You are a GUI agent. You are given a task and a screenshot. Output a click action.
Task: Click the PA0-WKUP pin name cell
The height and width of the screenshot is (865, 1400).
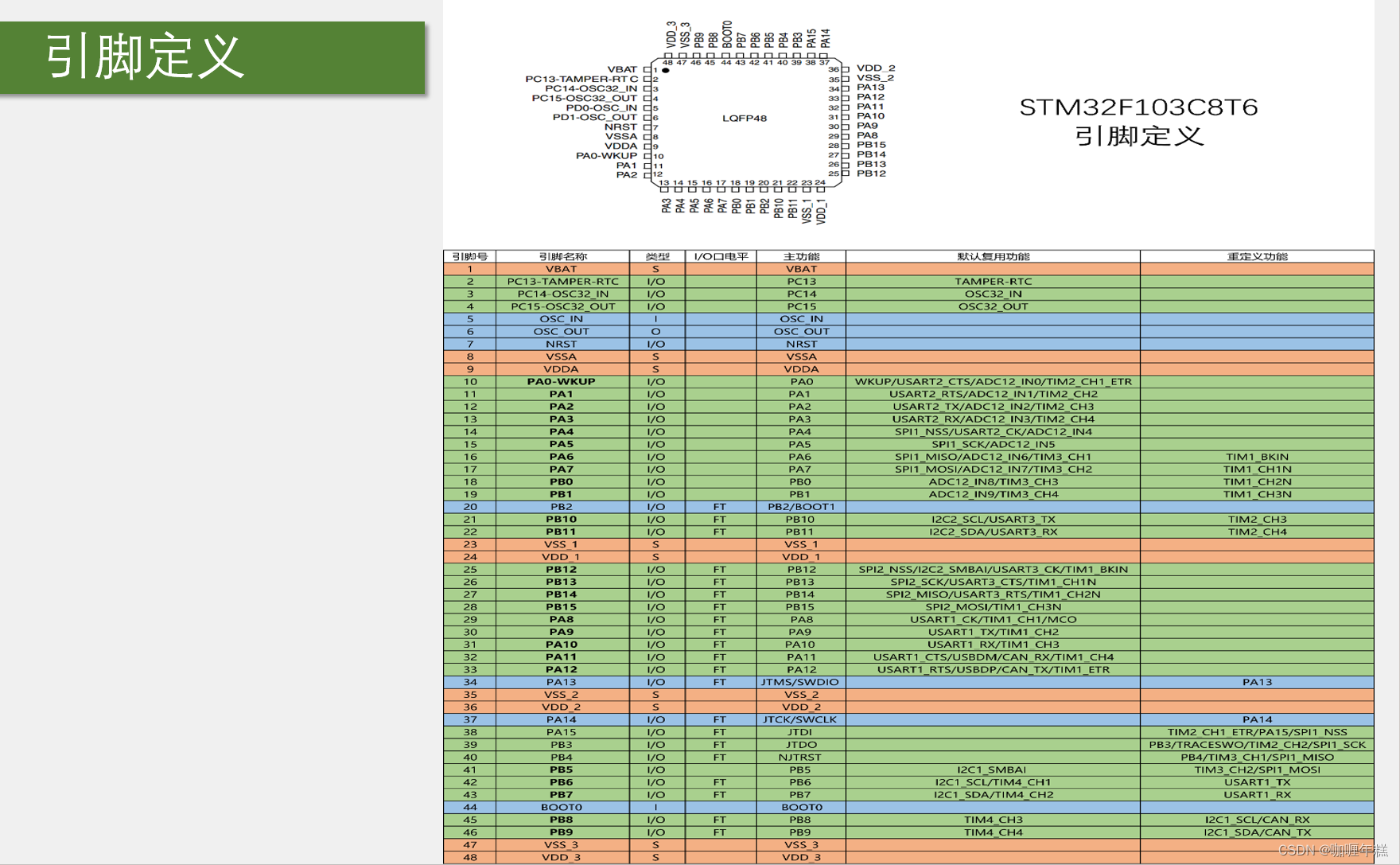pos(562,381)
